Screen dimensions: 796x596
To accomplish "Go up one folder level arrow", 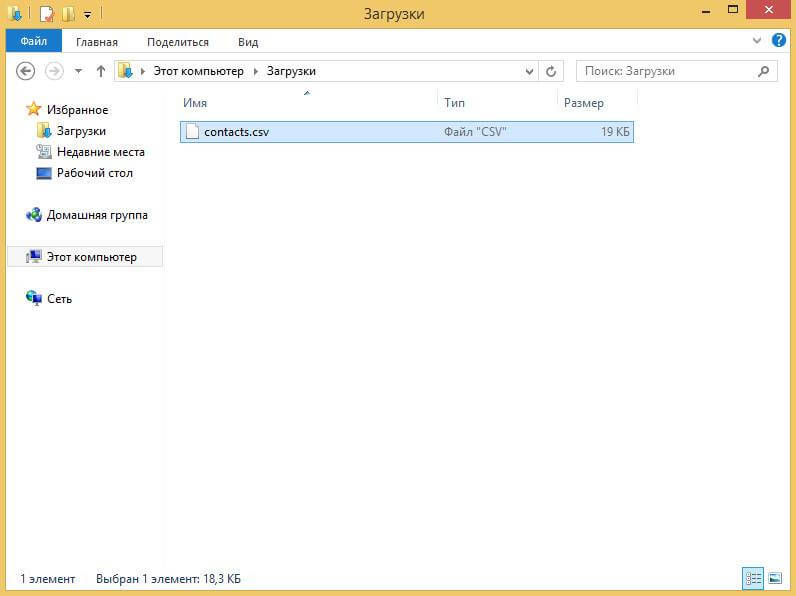I will point(101,71).
